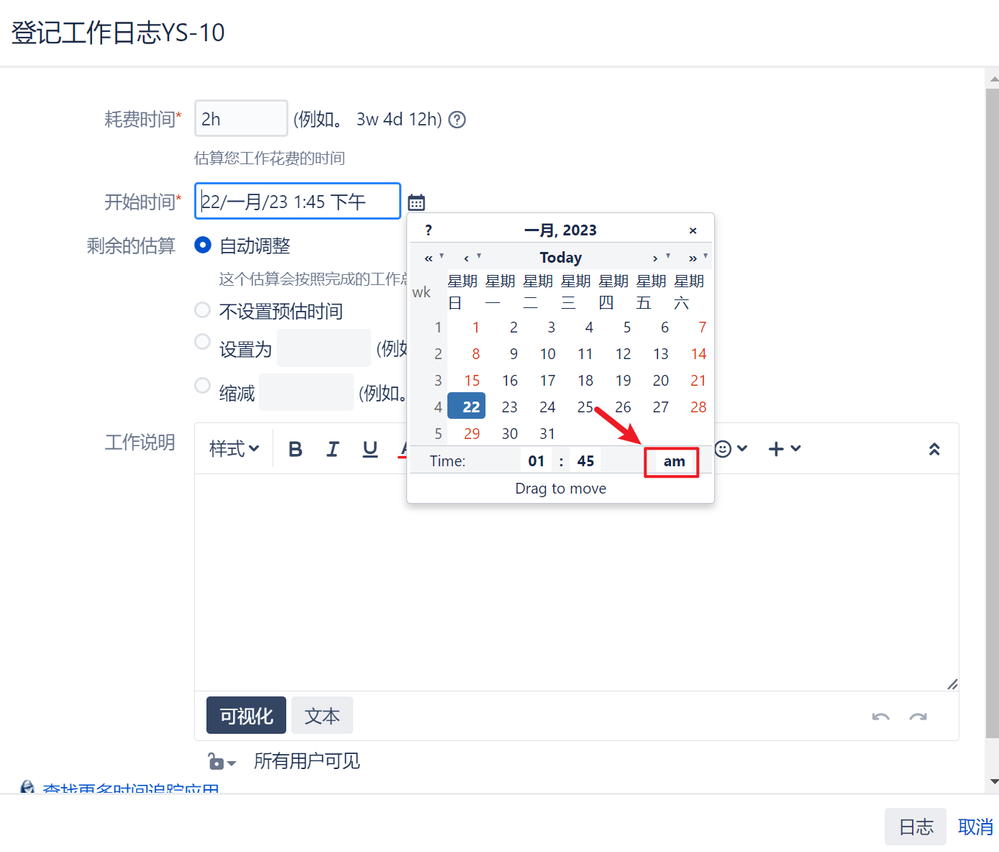Select date 28 in the calendar

pyautogui.click(x=698, y=407)
